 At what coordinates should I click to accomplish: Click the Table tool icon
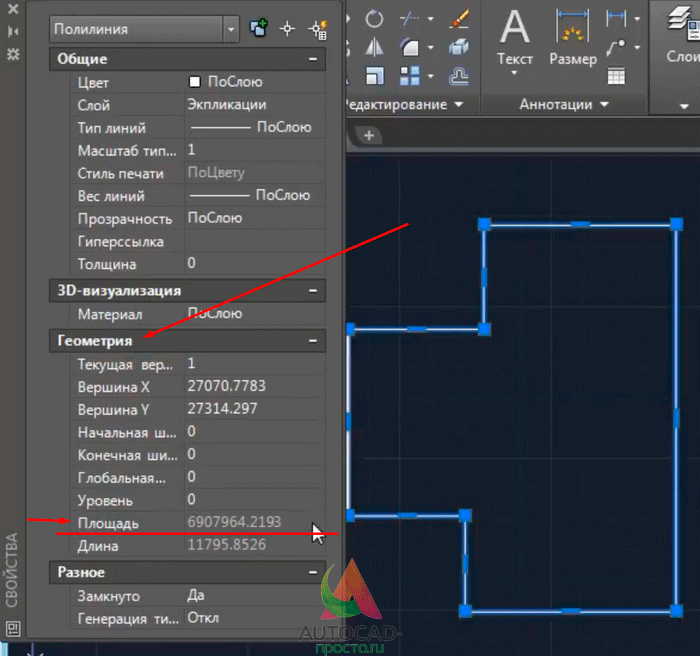(x=616, y=76)
